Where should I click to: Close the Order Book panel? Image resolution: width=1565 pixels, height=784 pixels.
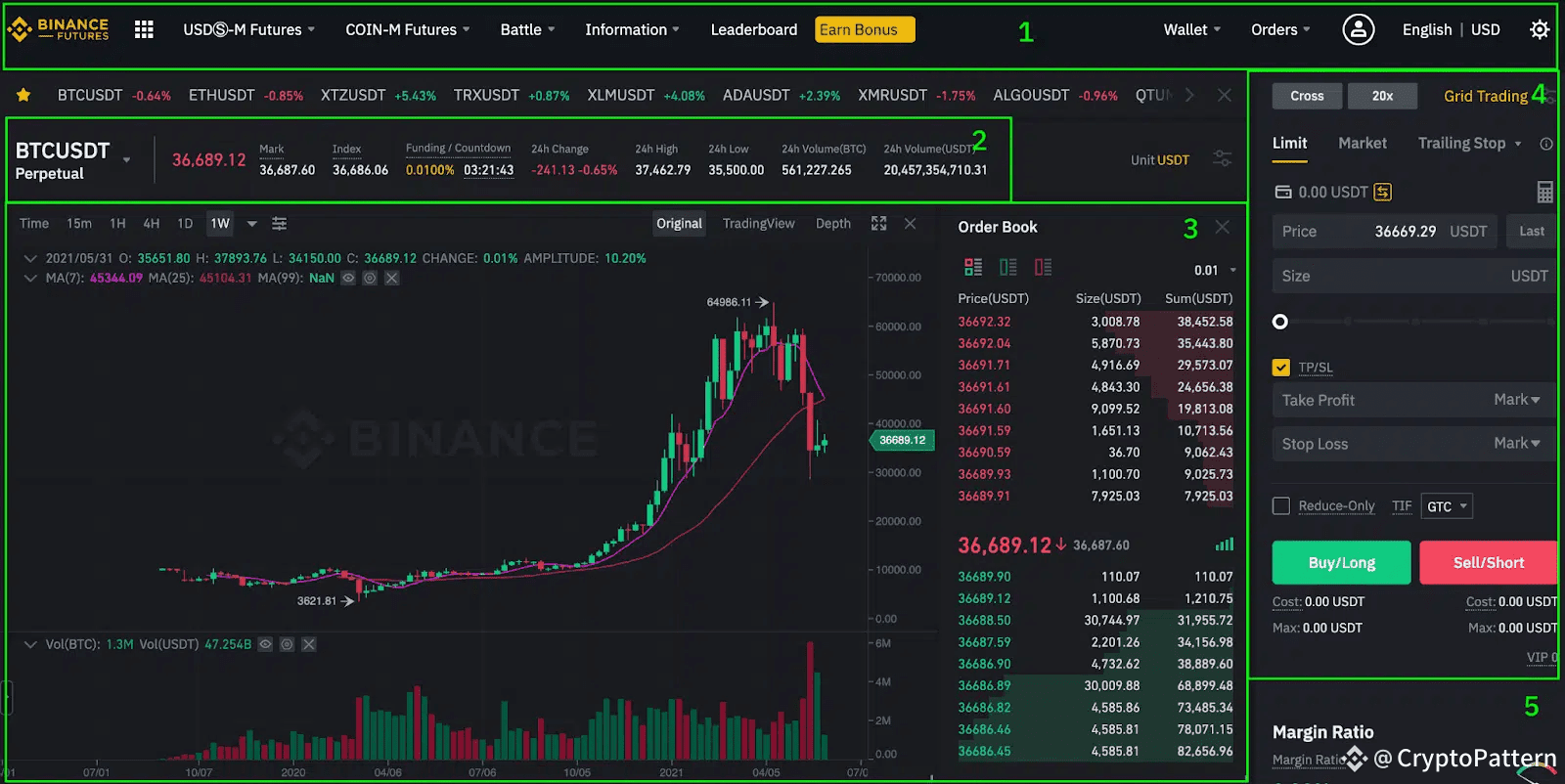[x=1222, y=227]
